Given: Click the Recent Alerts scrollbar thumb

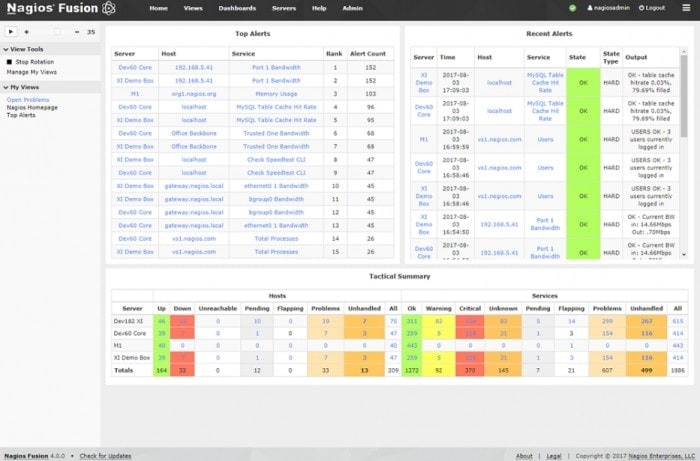Looking at the screenshot, I should pos(683,96).
